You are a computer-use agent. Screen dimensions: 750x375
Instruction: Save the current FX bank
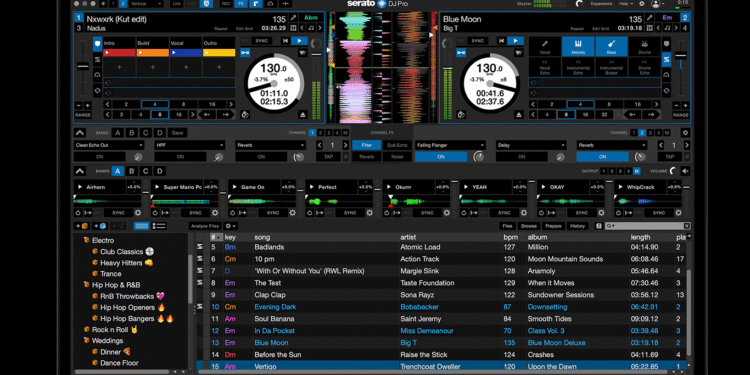(x=177, y=133)
